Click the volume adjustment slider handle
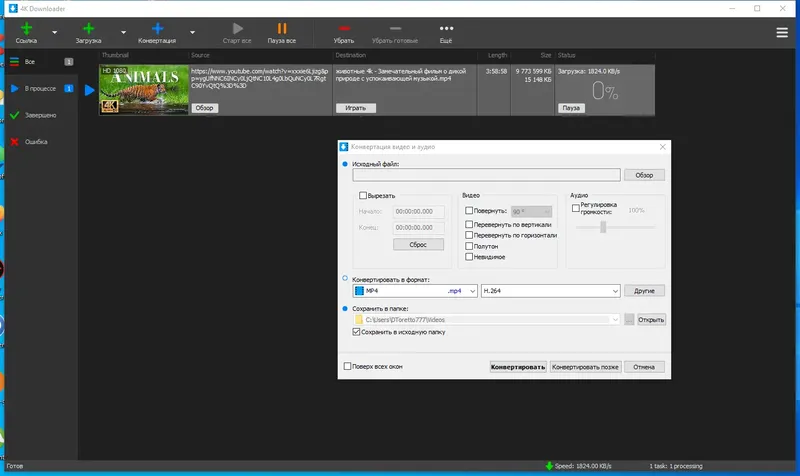The image size is (800, 476). 603,227
